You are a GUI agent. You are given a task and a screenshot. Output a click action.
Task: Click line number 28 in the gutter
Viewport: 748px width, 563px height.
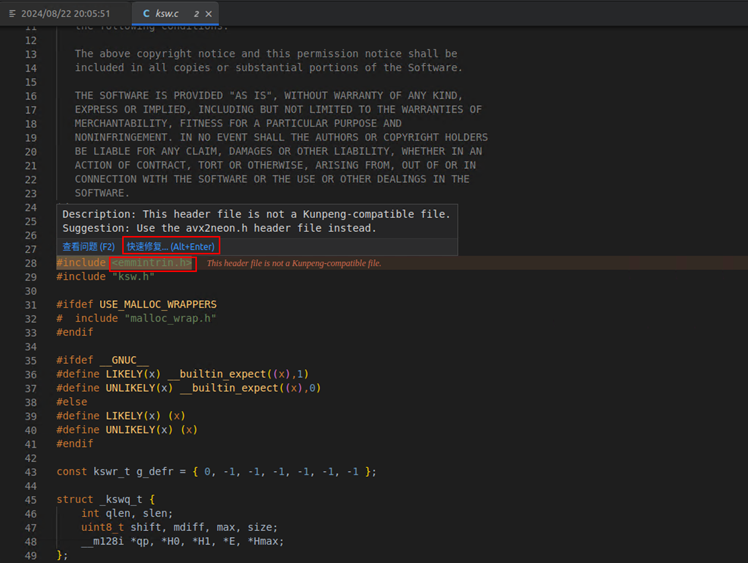31,263
